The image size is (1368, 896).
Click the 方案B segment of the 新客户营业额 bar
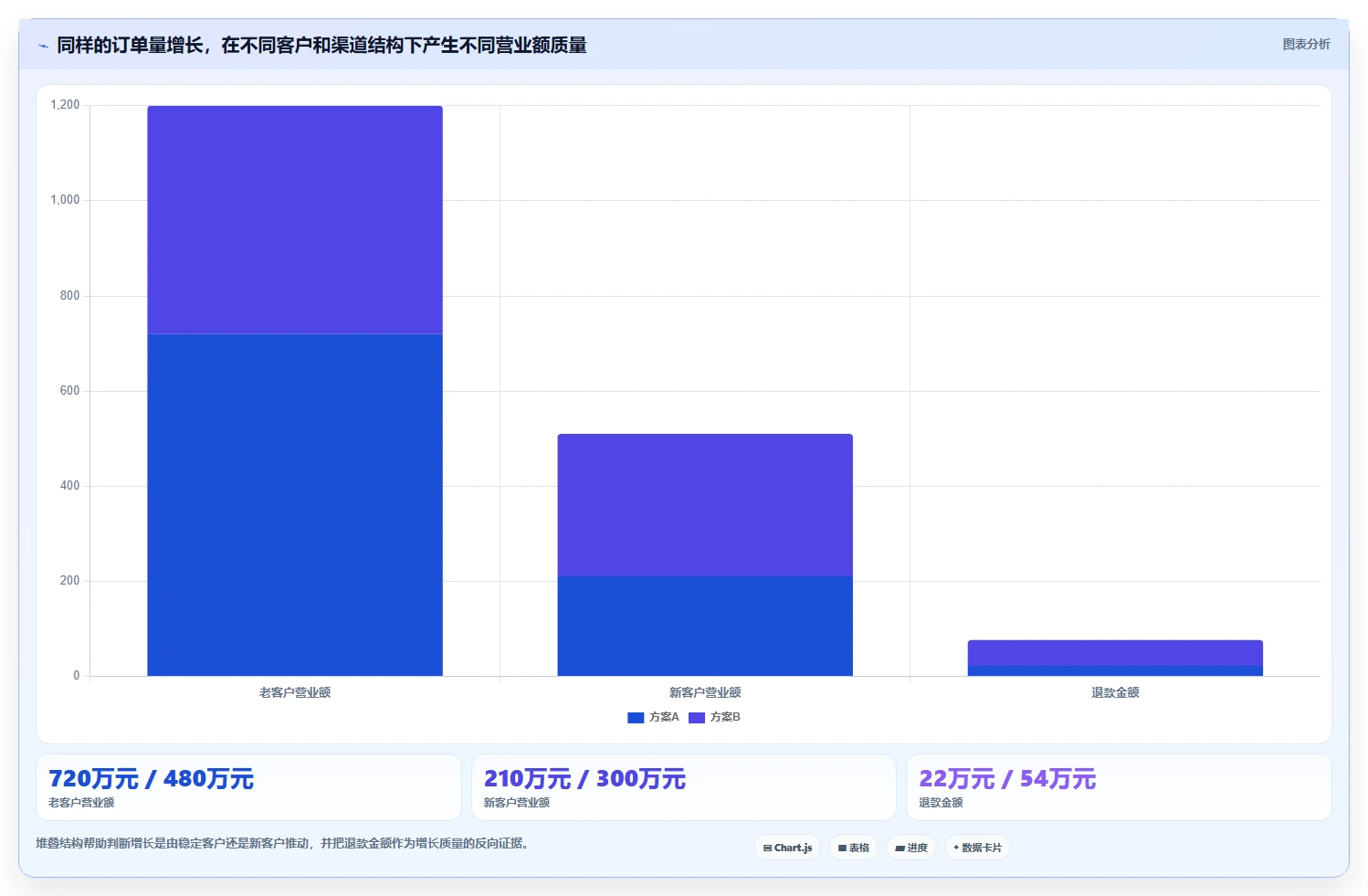(x=705, y=505)
